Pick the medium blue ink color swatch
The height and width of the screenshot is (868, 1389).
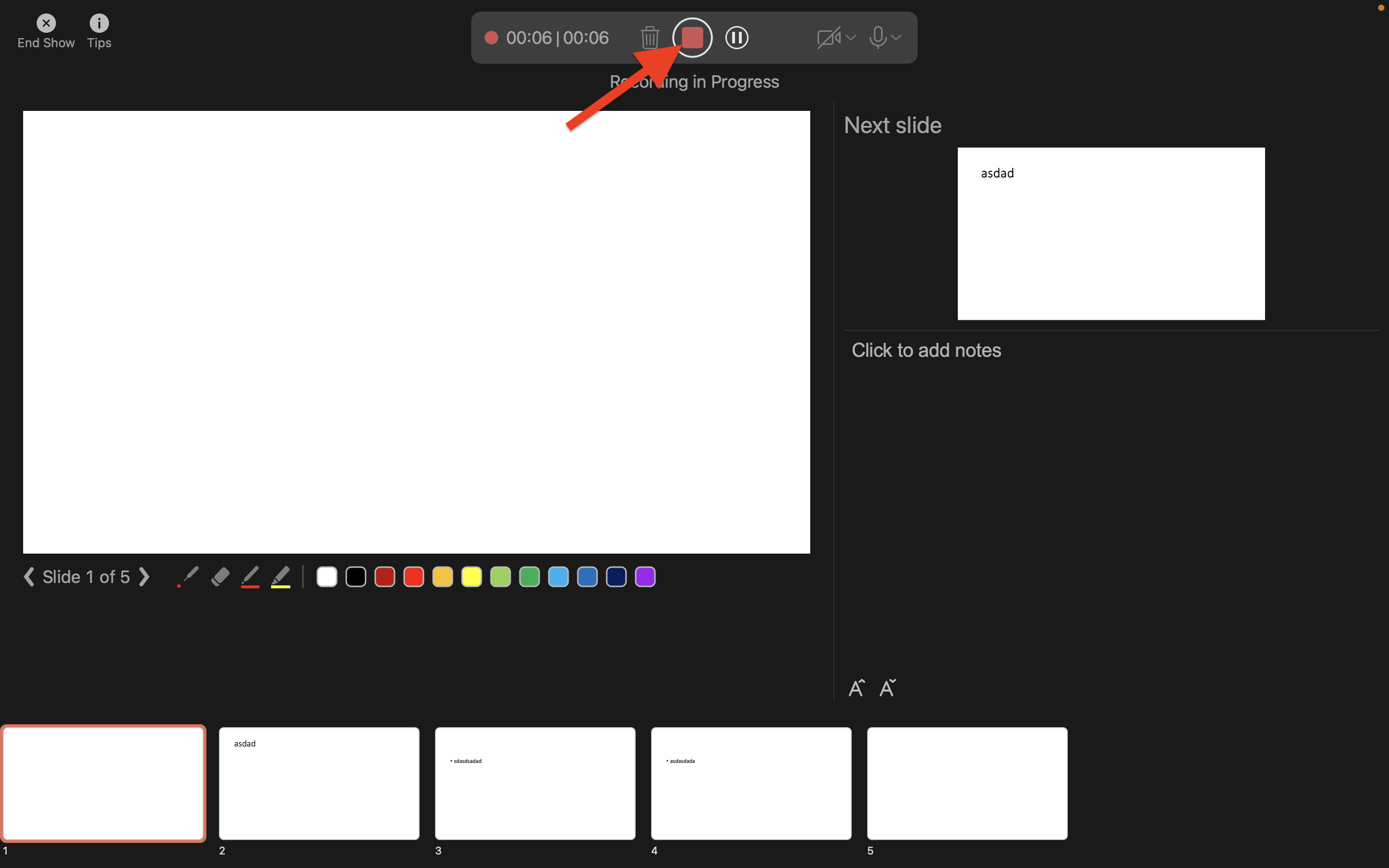tap(587, 576)
